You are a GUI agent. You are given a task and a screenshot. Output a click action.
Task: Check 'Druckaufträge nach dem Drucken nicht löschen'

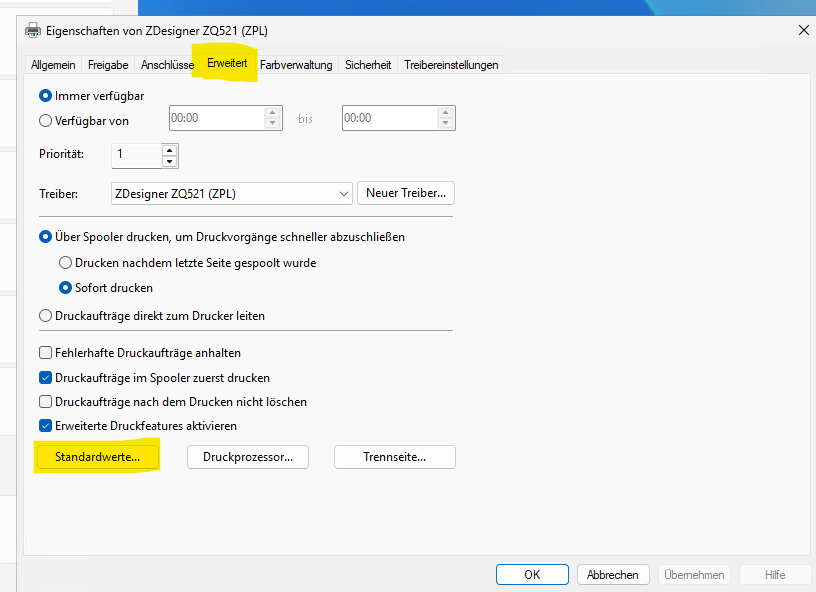coord(45,402)
